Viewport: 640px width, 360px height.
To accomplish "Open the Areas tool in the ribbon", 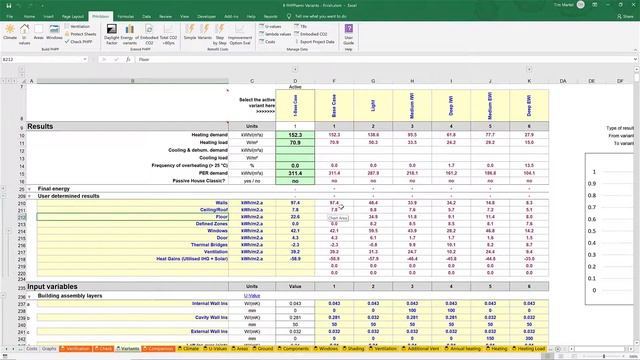I will (38, 32).
